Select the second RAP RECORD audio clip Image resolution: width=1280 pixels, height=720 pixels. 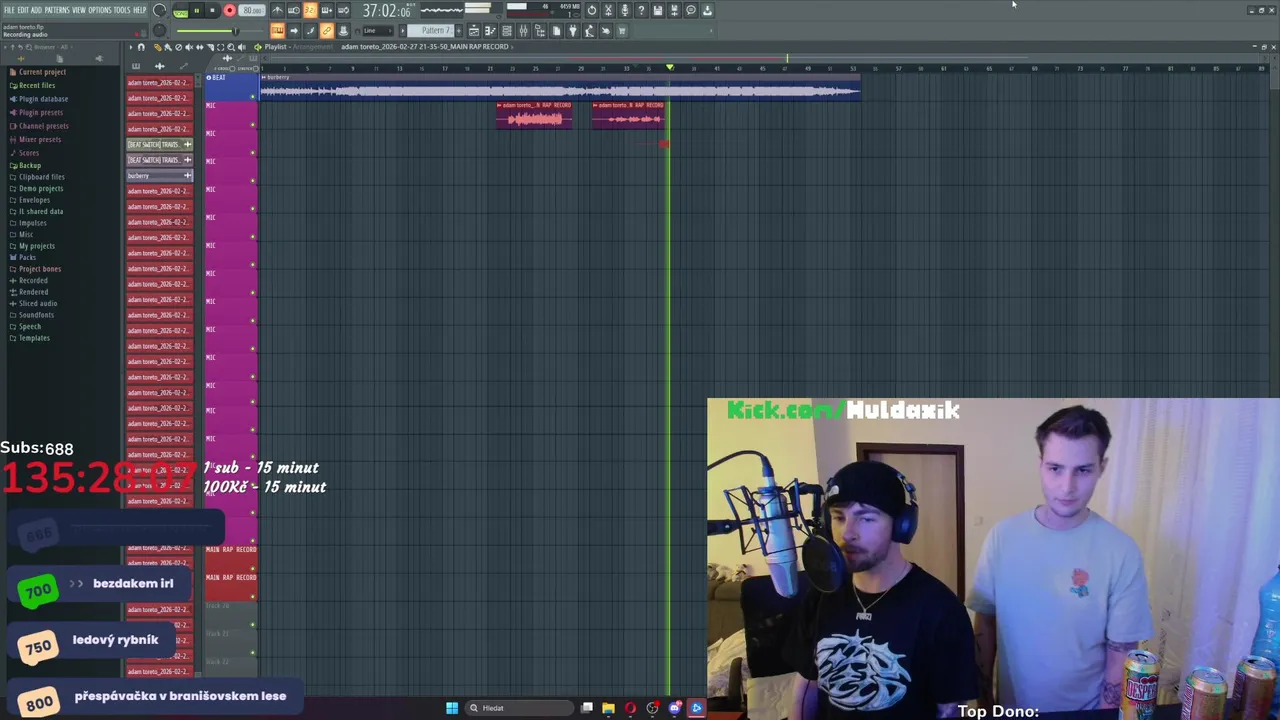point(627,115)
